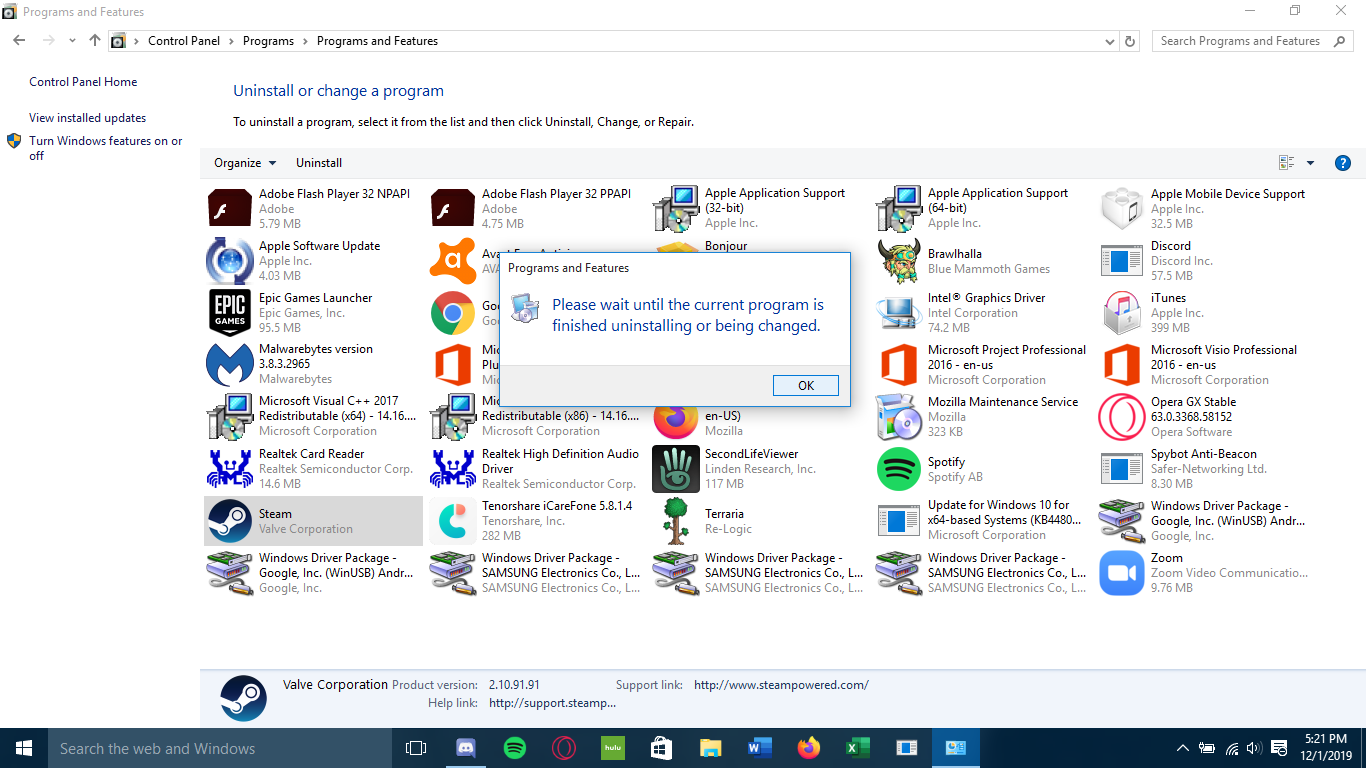The height and width of the screenshot is (768, 1366).
Task: Select the Intel Graphics Driver icon
Action: click(899, 313)
